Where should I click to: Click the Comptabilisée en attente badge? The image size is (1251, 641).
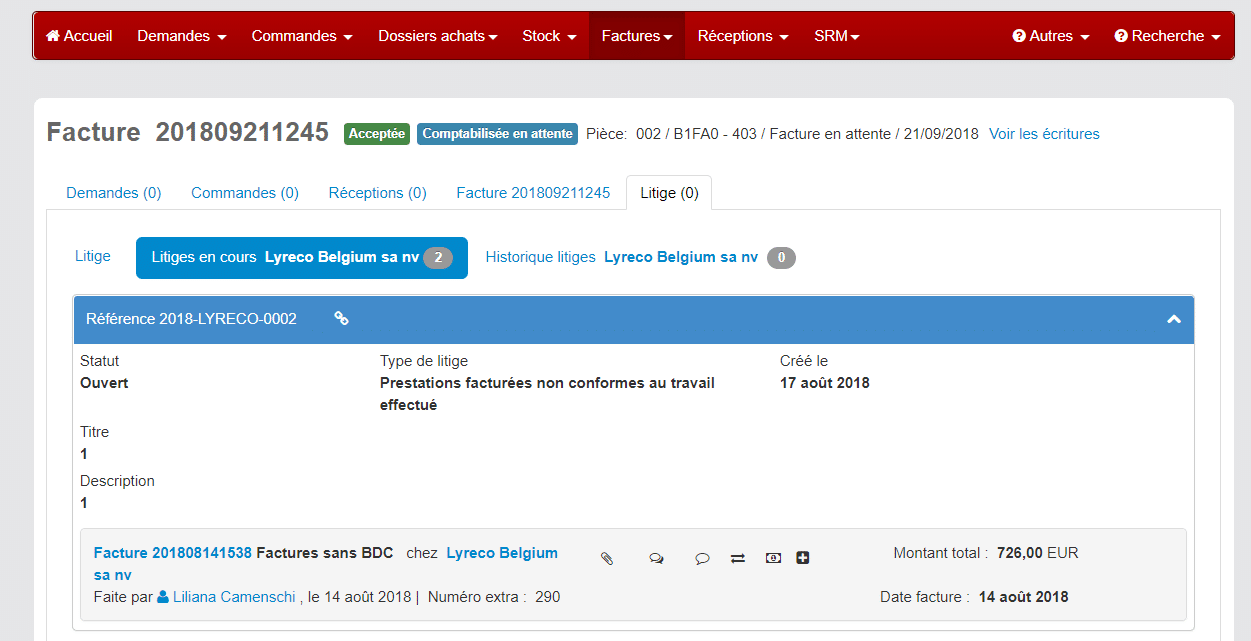[497, 134]
